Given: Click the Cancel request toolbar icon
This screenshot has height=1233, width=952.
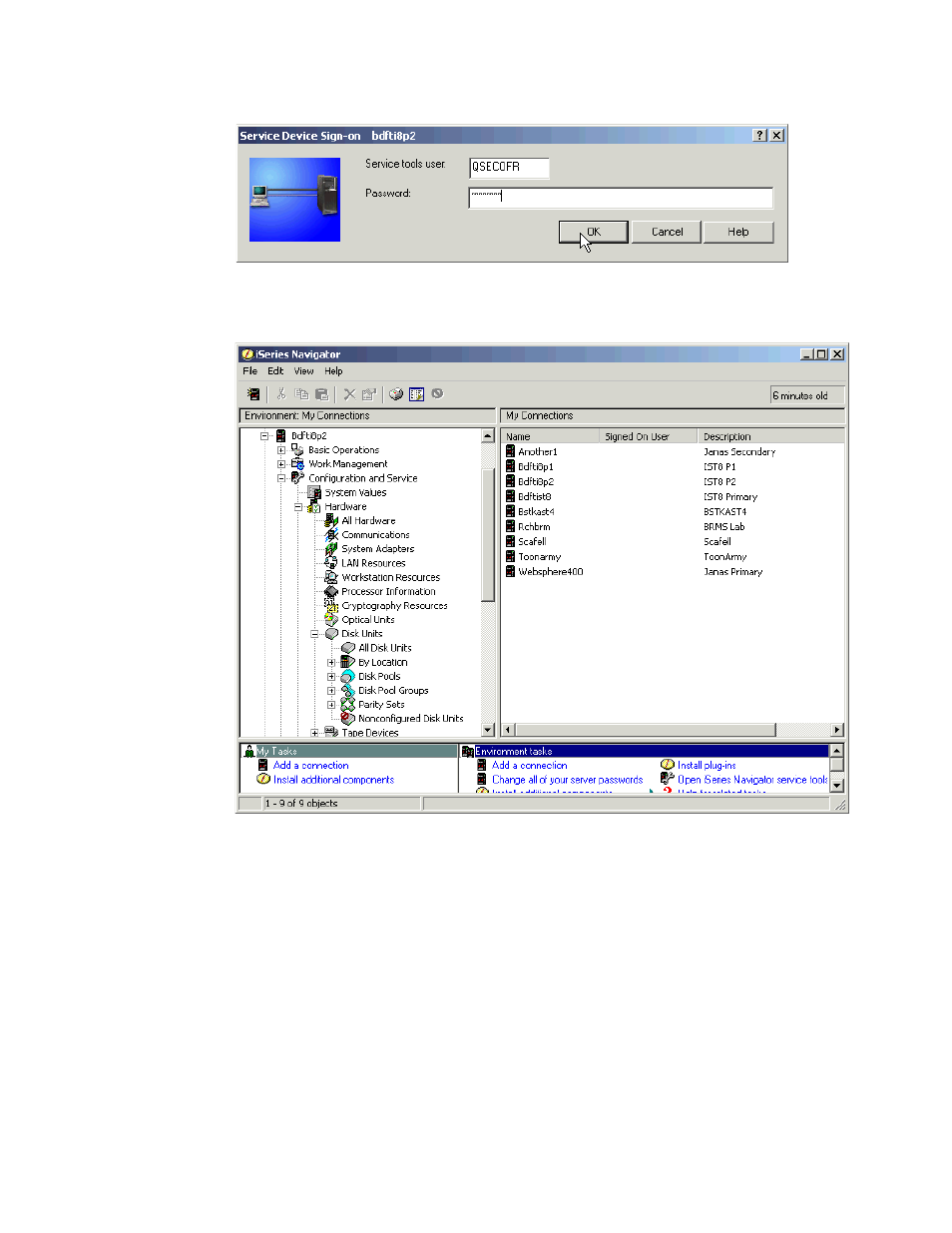Looking at the screenshot, I should click(x=437, y=393).
